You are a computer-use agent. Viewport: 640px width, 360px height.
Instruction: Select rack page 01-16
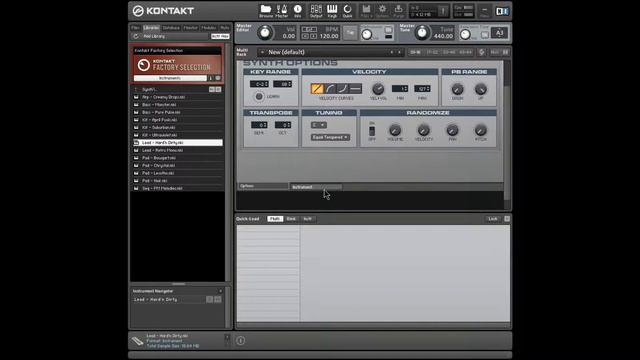tap(415, 52)
